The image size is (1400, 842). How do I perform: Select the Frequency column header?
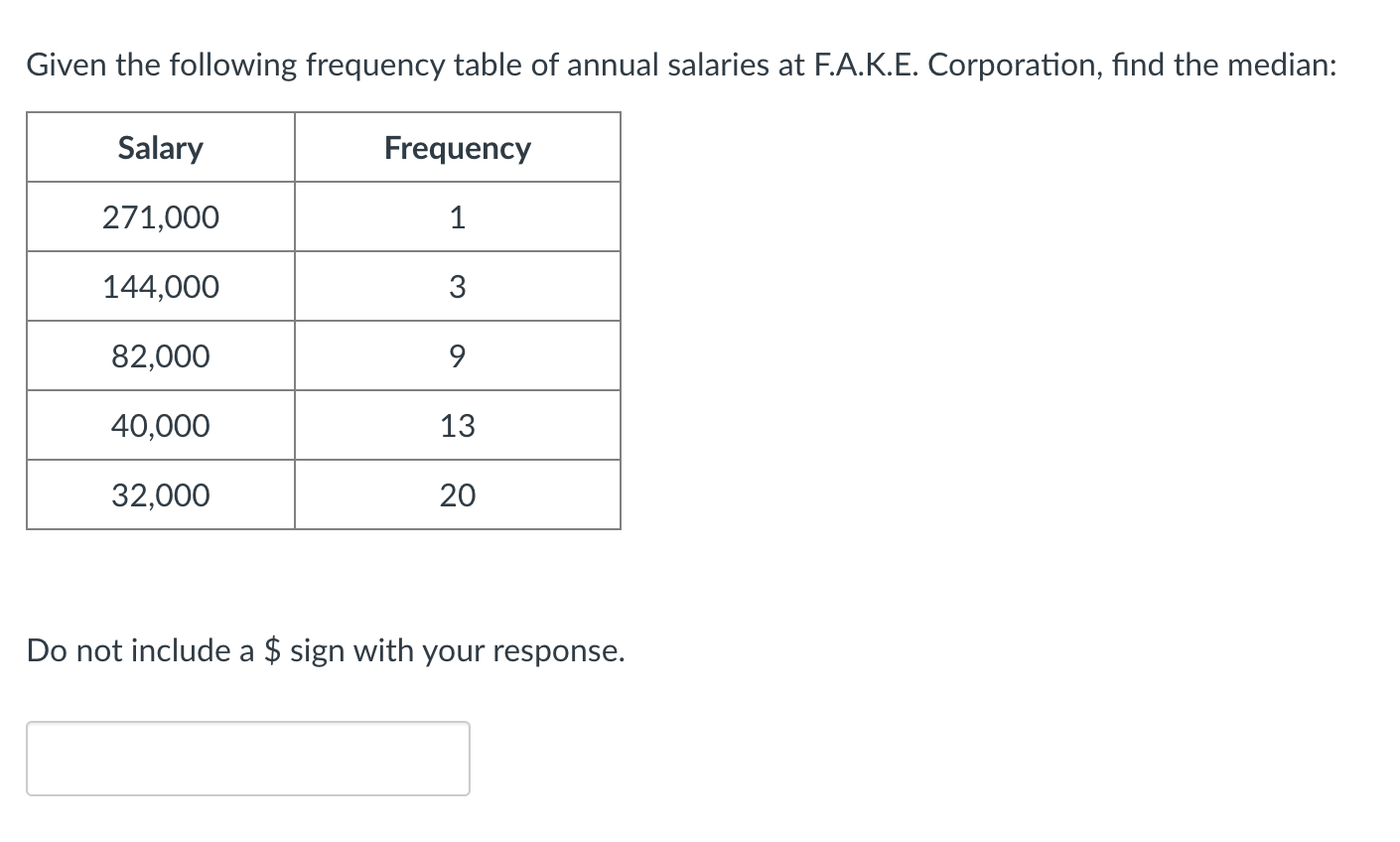457,147
